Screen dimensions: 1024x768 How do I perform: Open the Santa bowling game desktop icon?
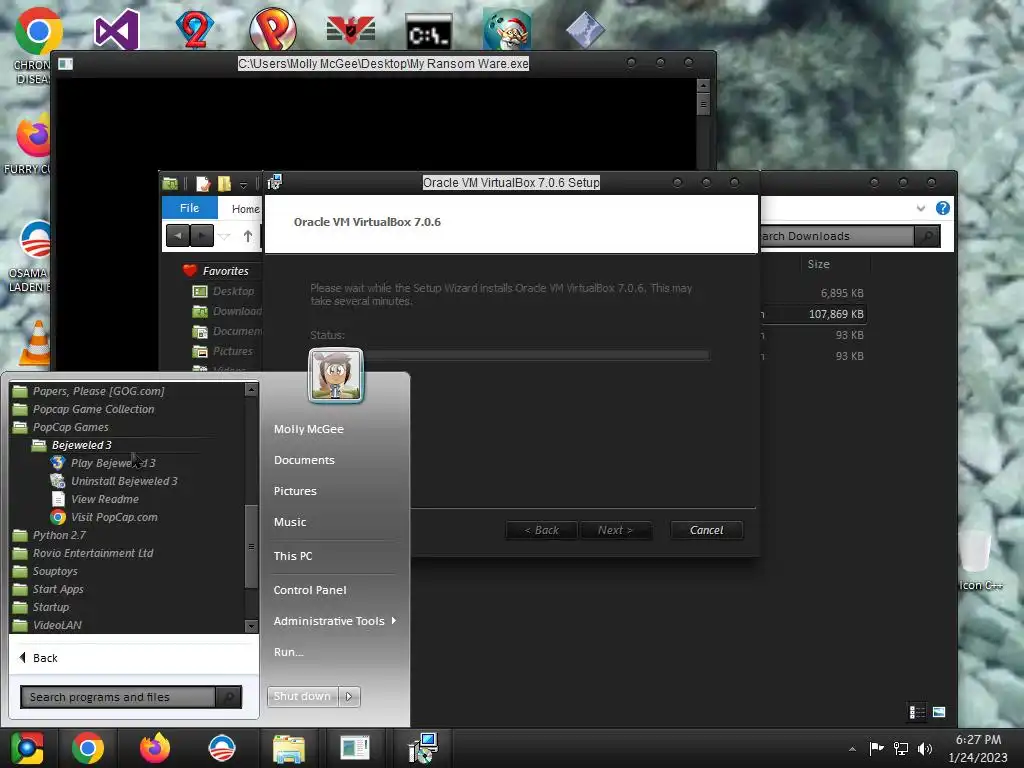click(x=507, y=30)
